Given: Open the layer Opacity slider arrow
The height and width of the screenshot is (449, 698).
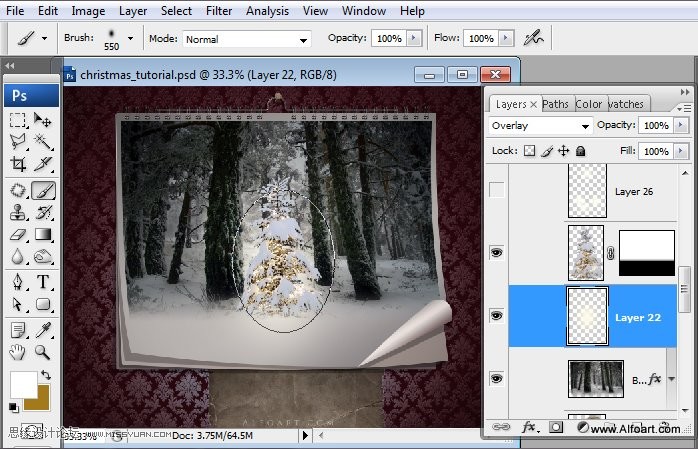Looking at the screenshot, I should click(681, 125).
